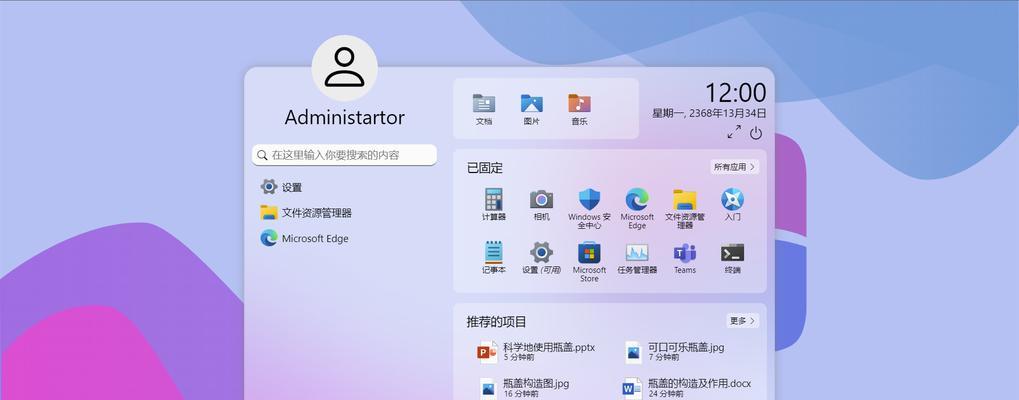Click the expand fullscreen arrows icon
Viewport: 1019px width, 400px height.
click(734, 132)
